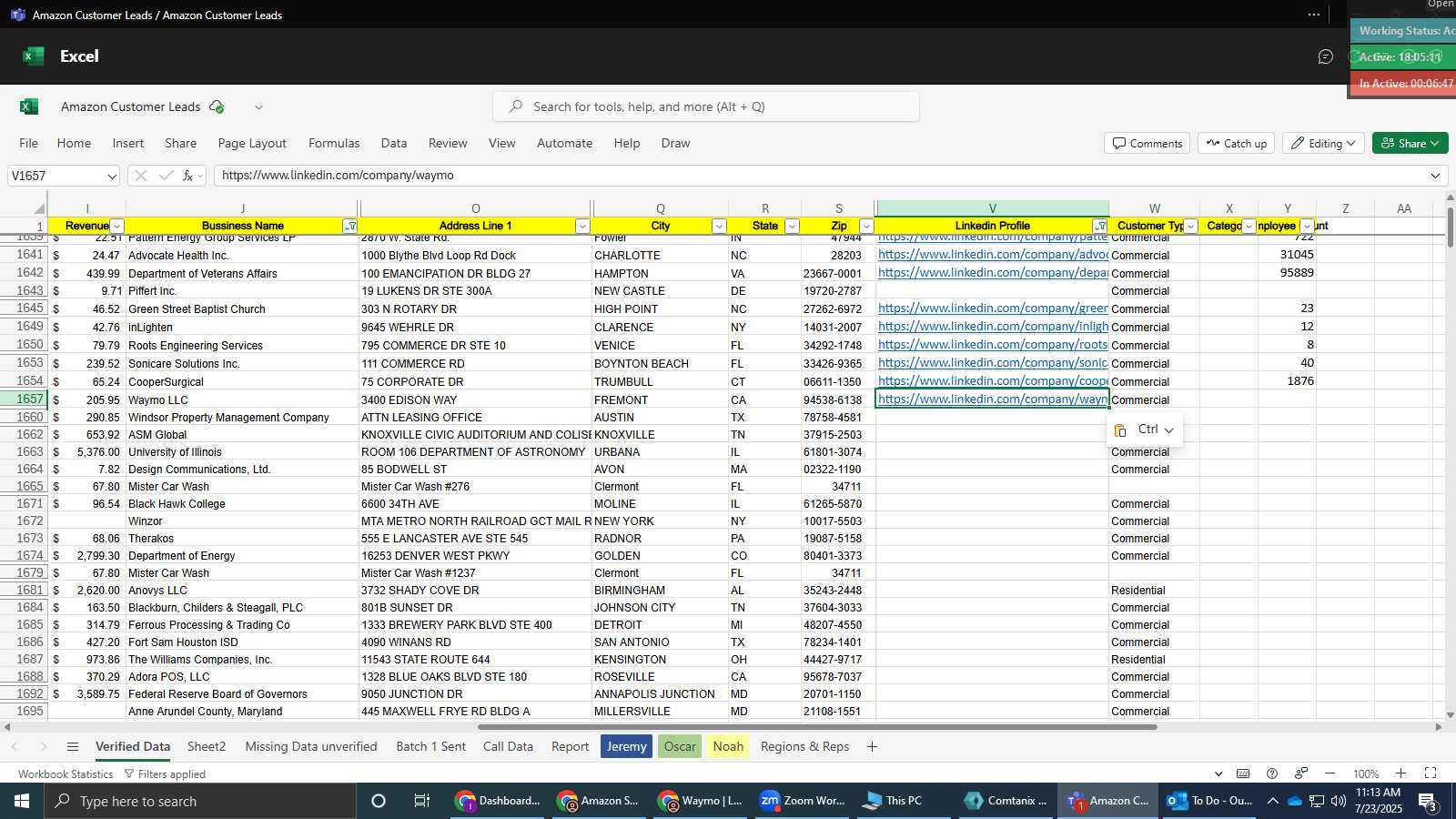Click the cancel formula X icon
This screenshot has height=819, width=1456.
point(140,176)
